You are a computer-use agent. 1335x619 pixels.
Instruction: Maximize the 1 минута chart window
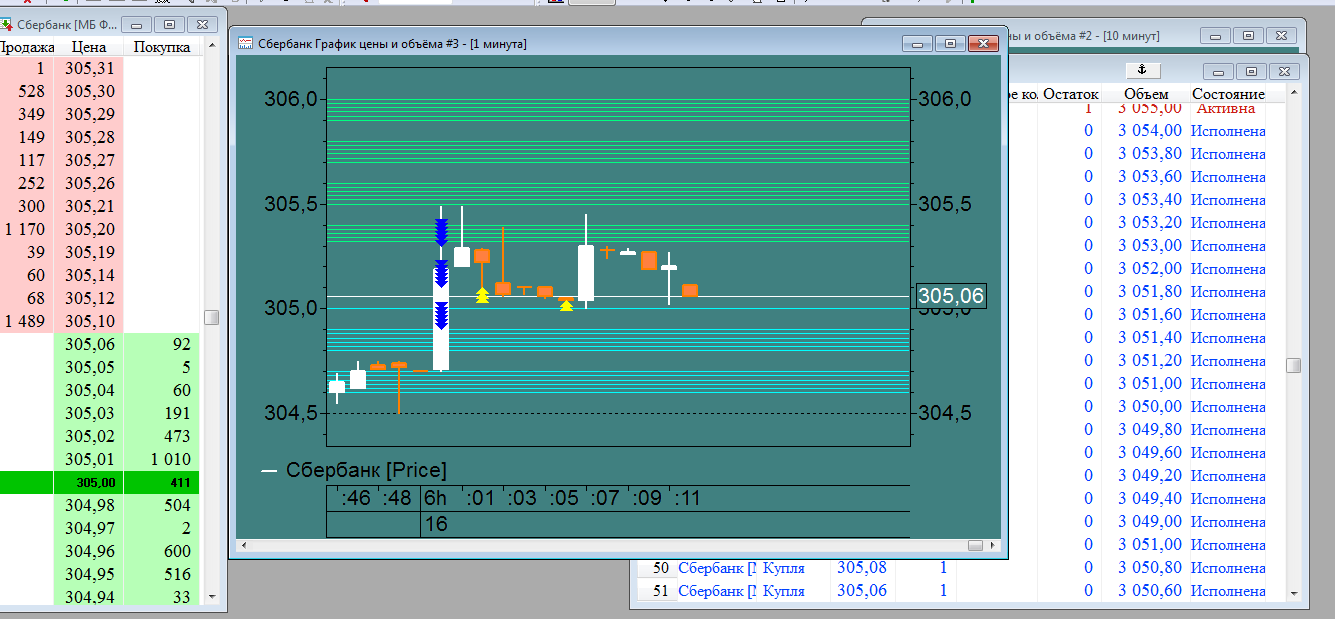pyautogui.click(x=950, y=44)
